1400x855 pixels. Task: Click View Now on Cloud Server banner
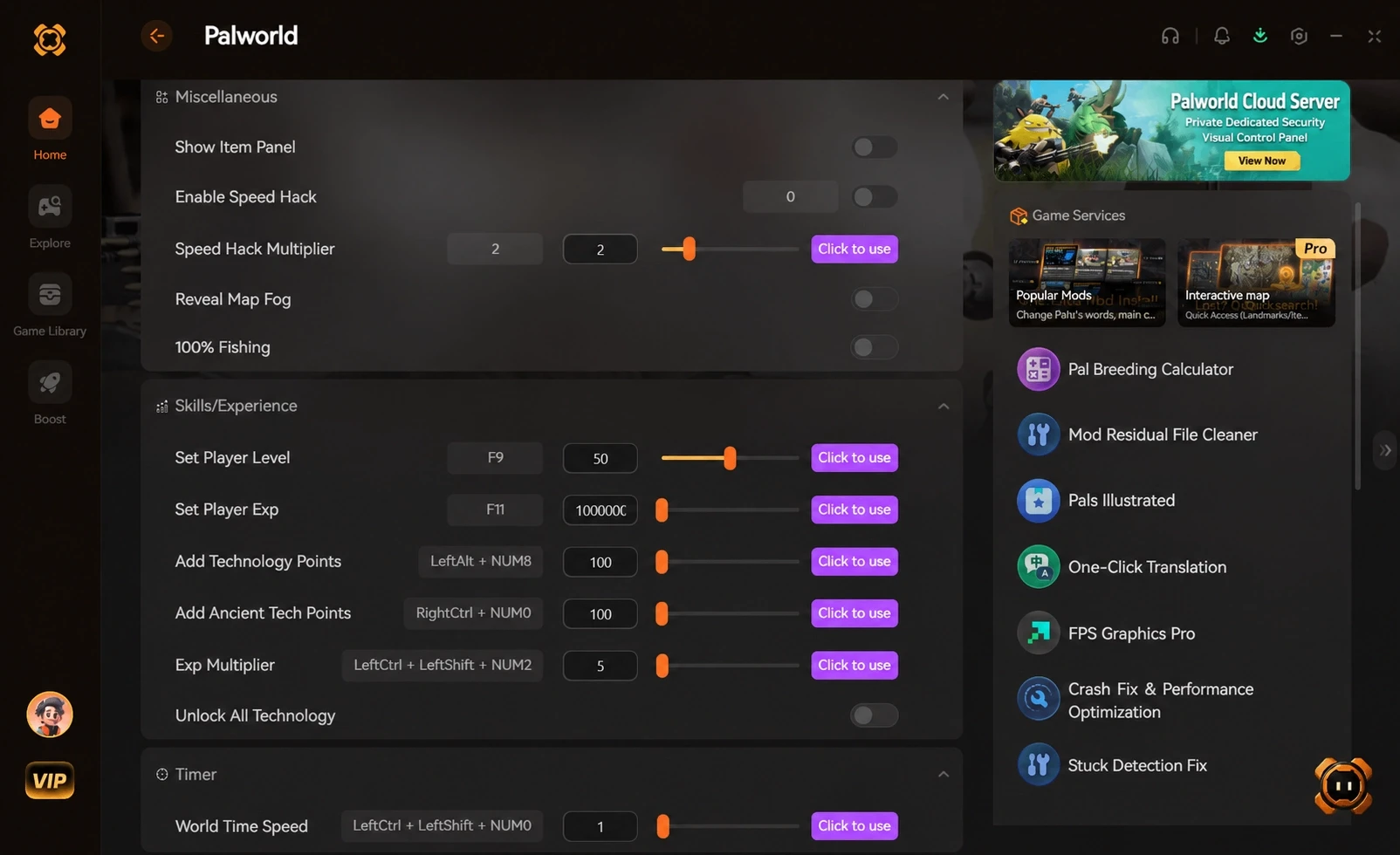[x=1262, y=161]
